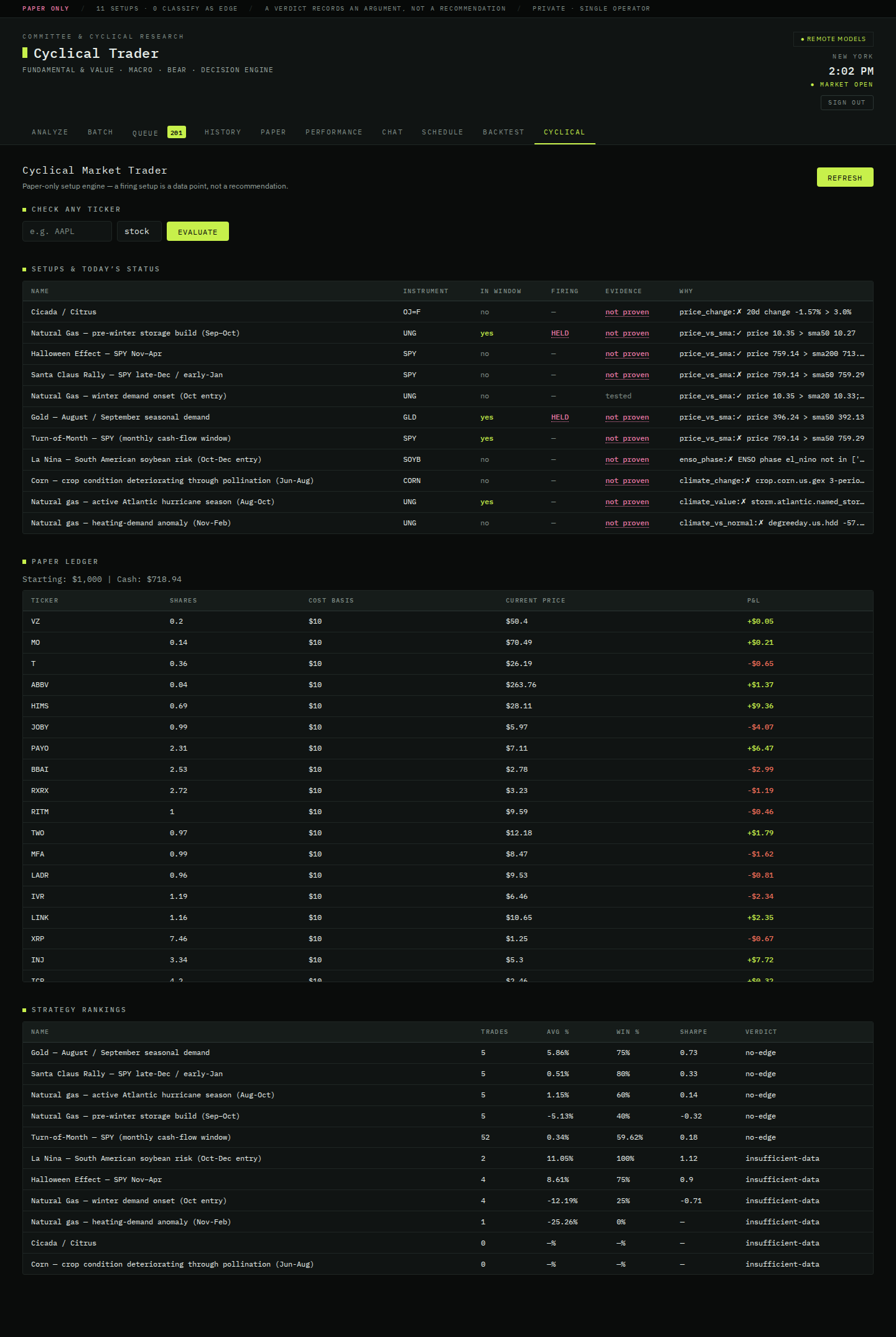This screenshot has width=896, height=1337.
Task: Click 'not proven' in Turn-of-Month setups row
Action: (x=627, y=438)
